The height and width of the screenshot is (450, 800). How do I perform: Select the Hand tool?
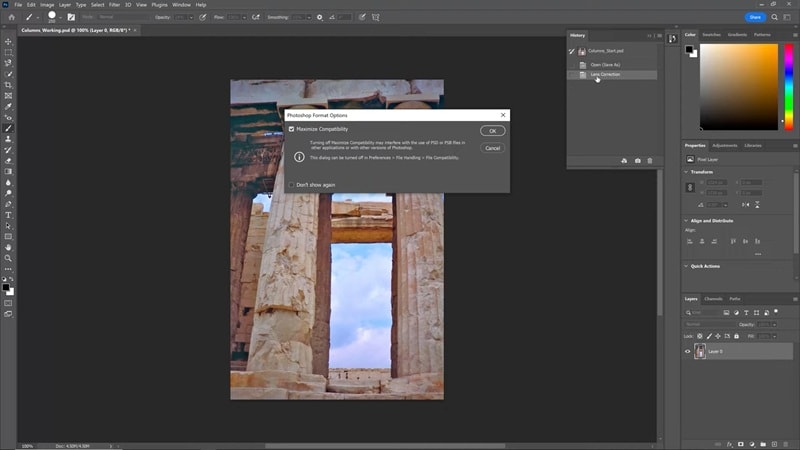8,247
